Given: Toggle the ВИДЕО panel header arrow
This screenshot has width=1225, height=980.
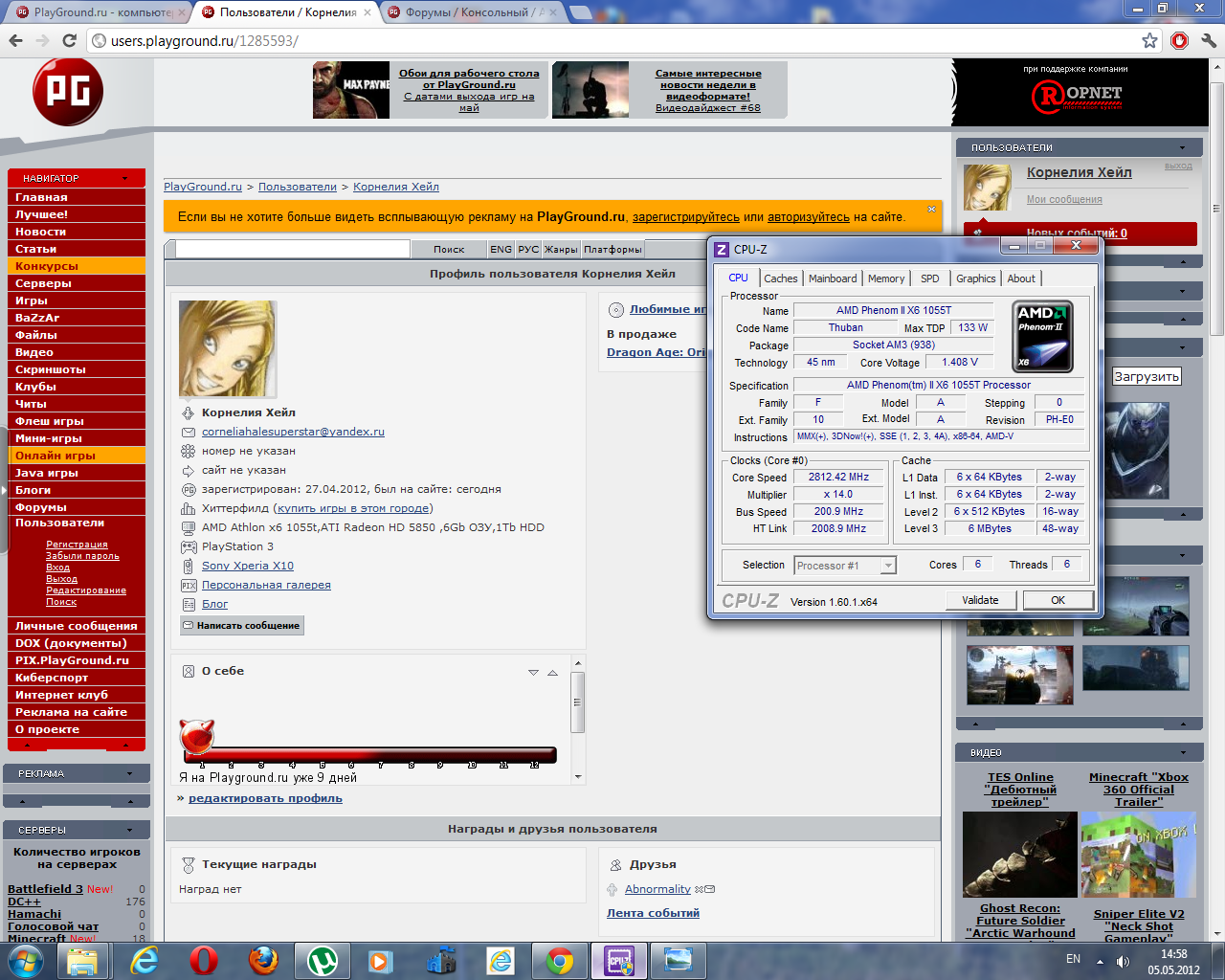Looking at the screenshot, I should (1183, 752).
